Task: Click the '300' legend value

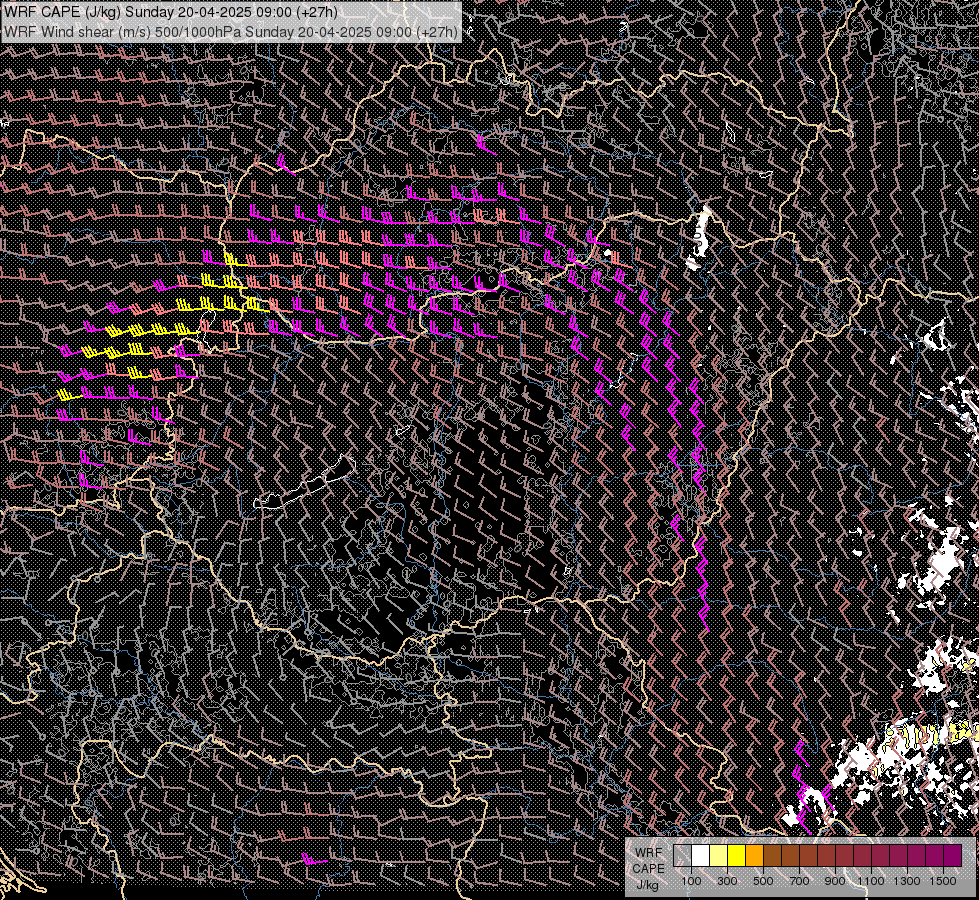Action: pos(727,881)
